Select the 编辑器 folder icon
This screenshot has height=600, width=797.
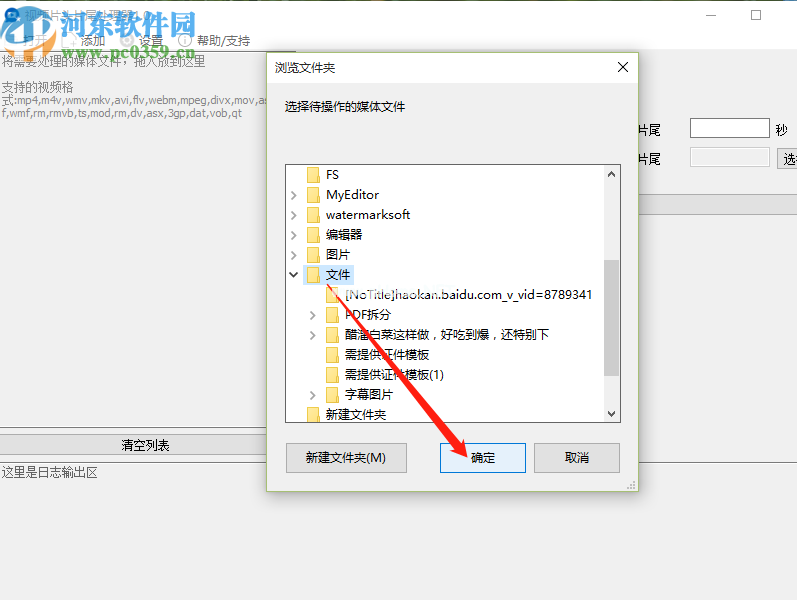(313, 235)
